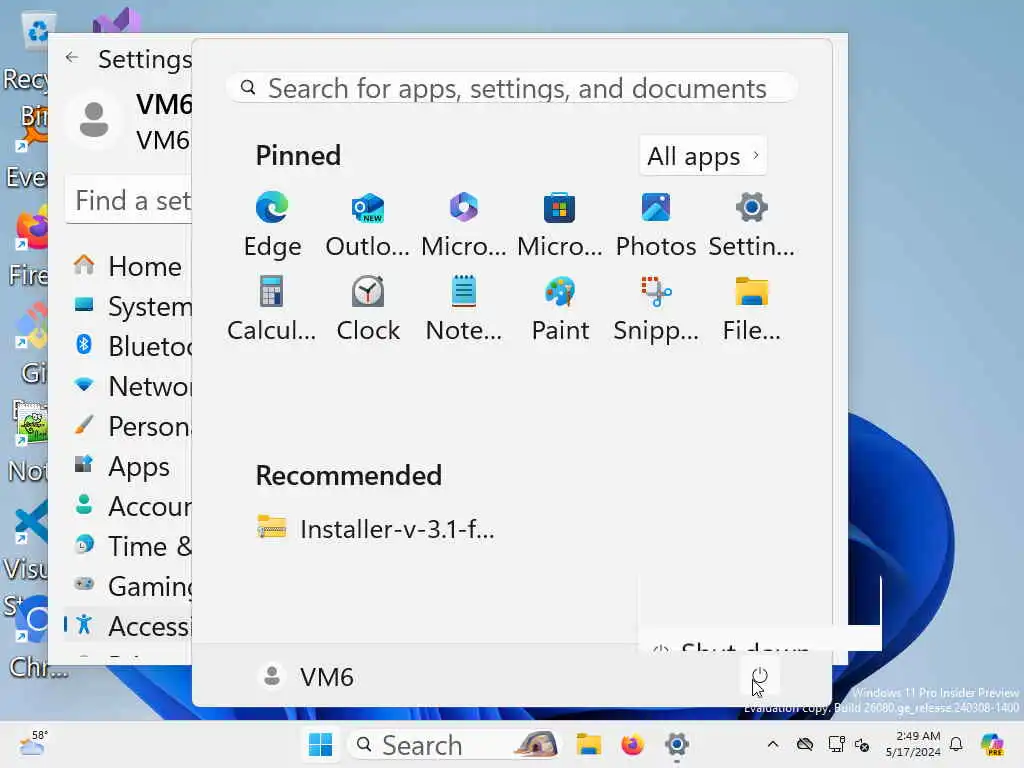
Task: Open Notepad++ desktop shortcut
Action: (26, 441)
